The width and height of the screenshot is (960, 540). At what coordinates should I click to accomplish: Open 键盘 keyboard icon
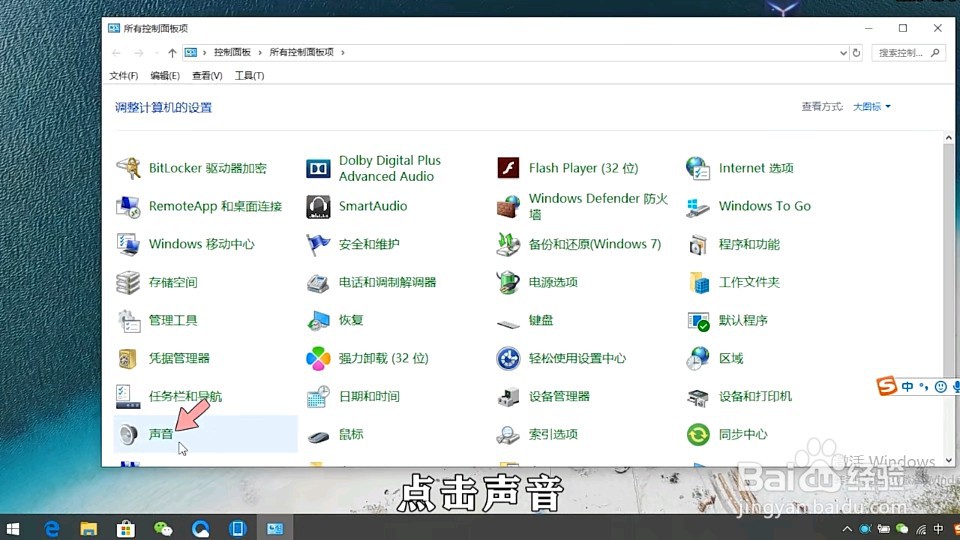[508, 324]
